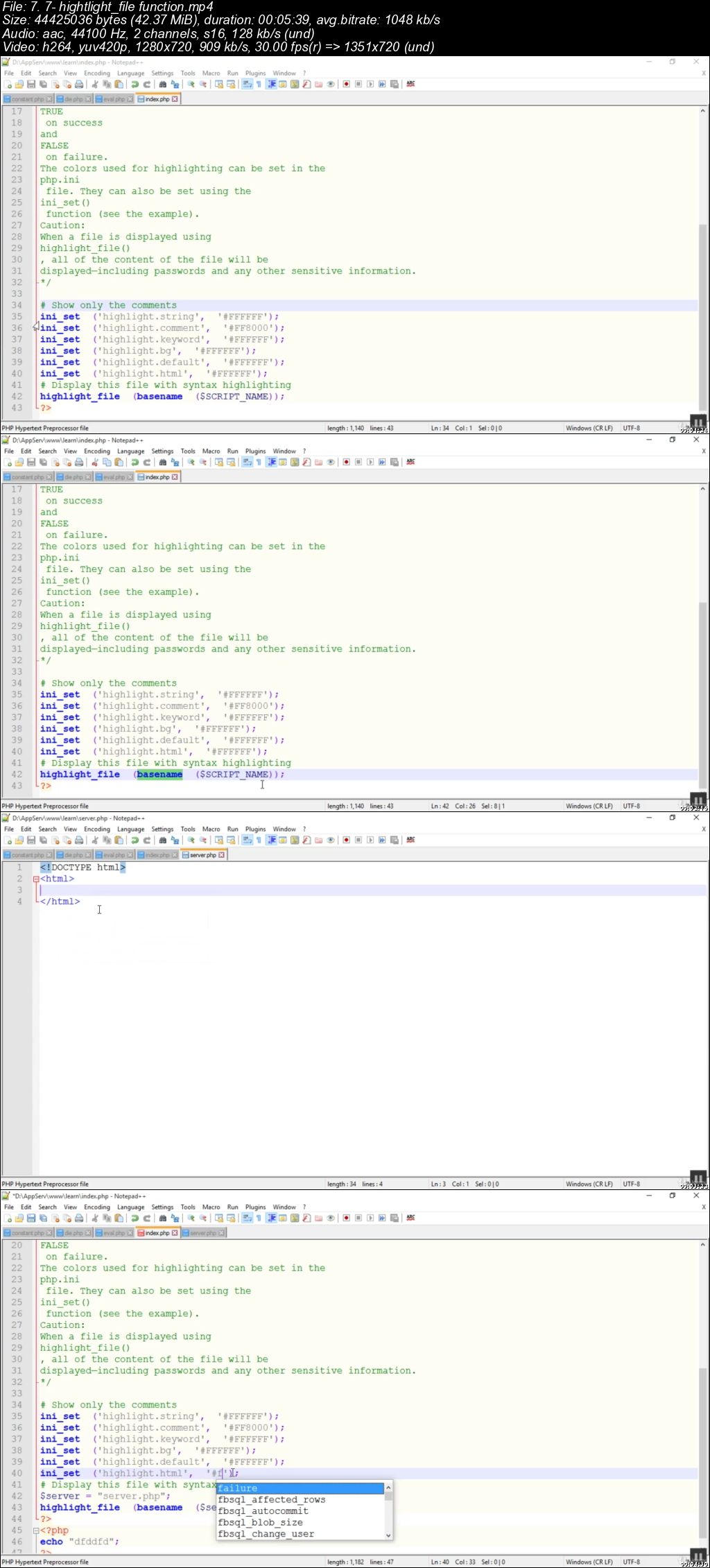Screen dimensions: 710x1568
Task: Toggle Show All Characters in server.php window
Action: (x=259, y=840)
